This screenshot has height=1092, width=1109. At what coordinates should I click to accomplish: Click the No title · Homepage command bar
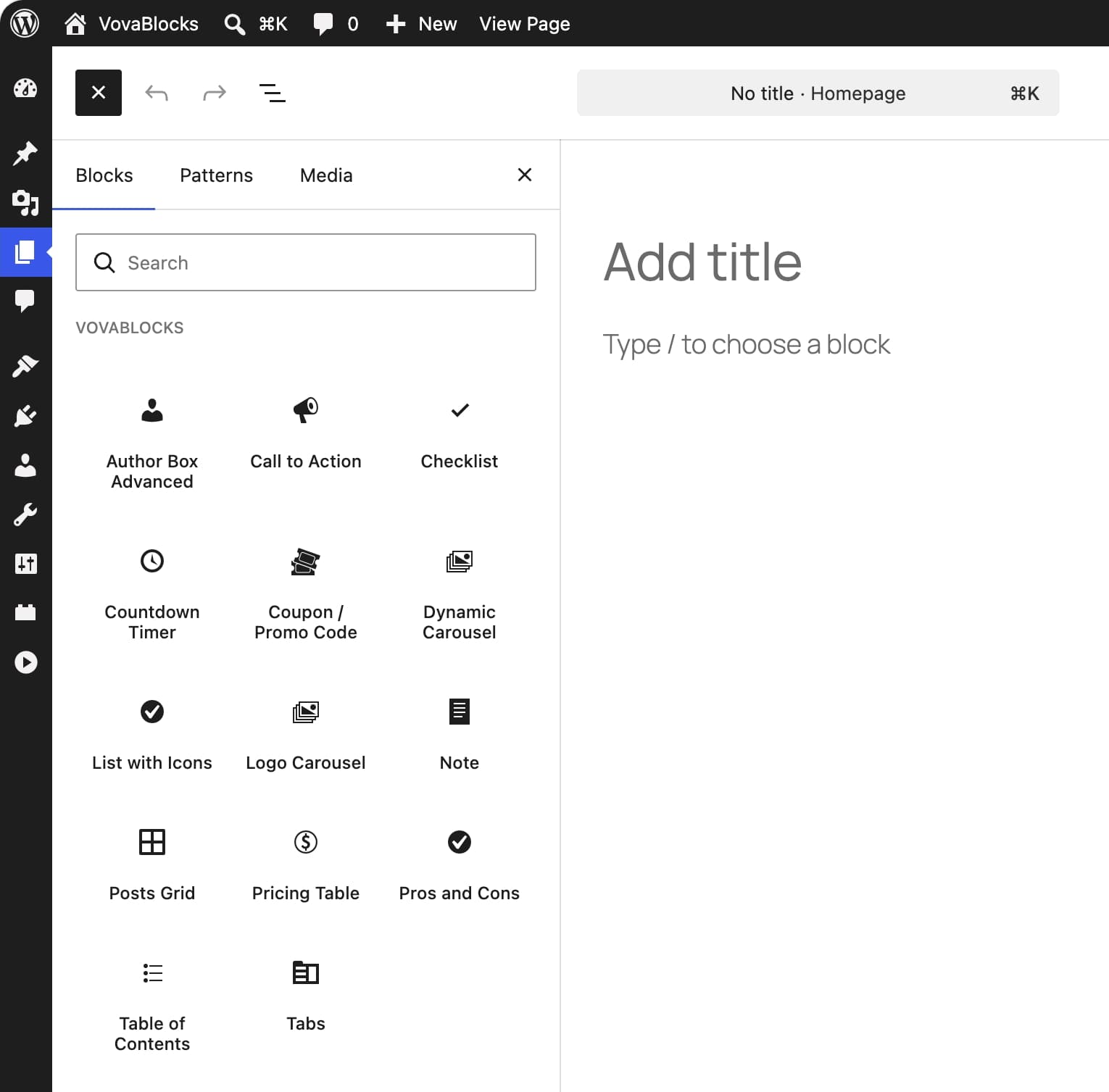[x=818, y=93]
